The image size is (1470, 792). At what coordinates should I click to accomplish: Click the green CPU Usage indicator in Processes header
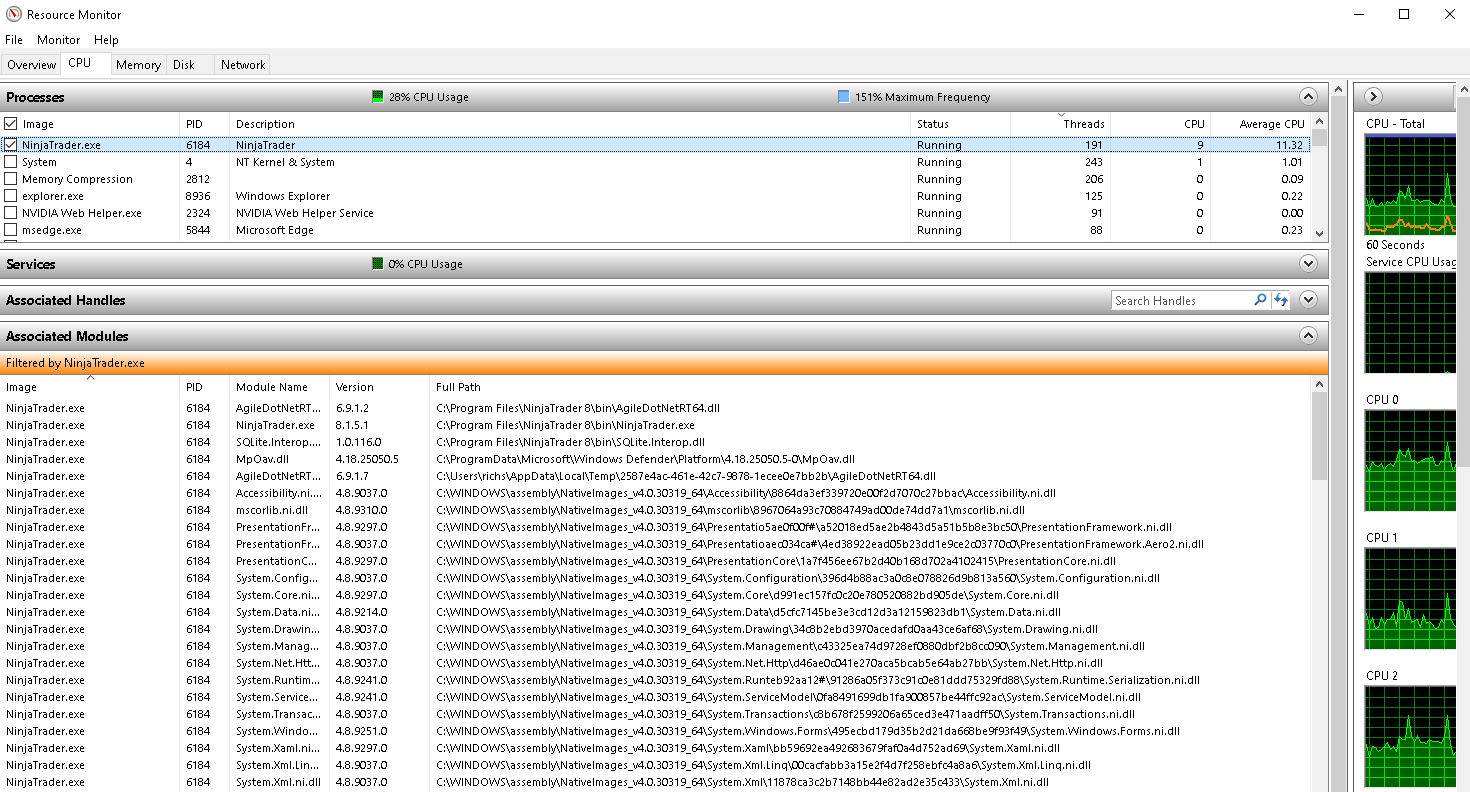pos(377,97)
